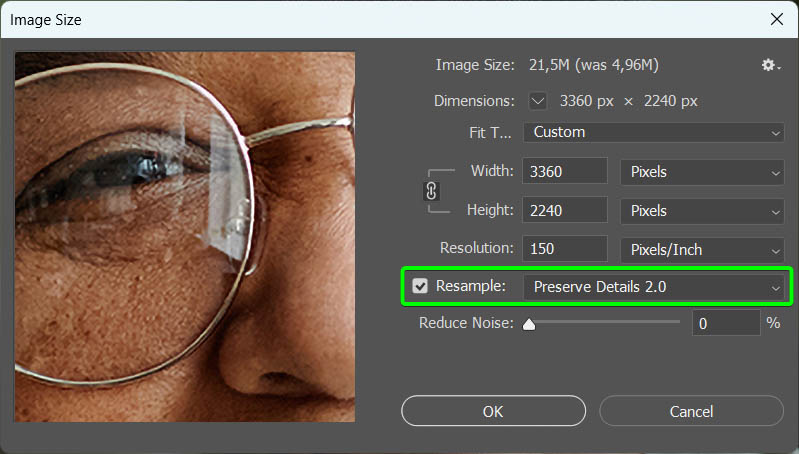Open the Dimensions unit dropdown arrow
799x454 pixels.
[x=537, y=101]
